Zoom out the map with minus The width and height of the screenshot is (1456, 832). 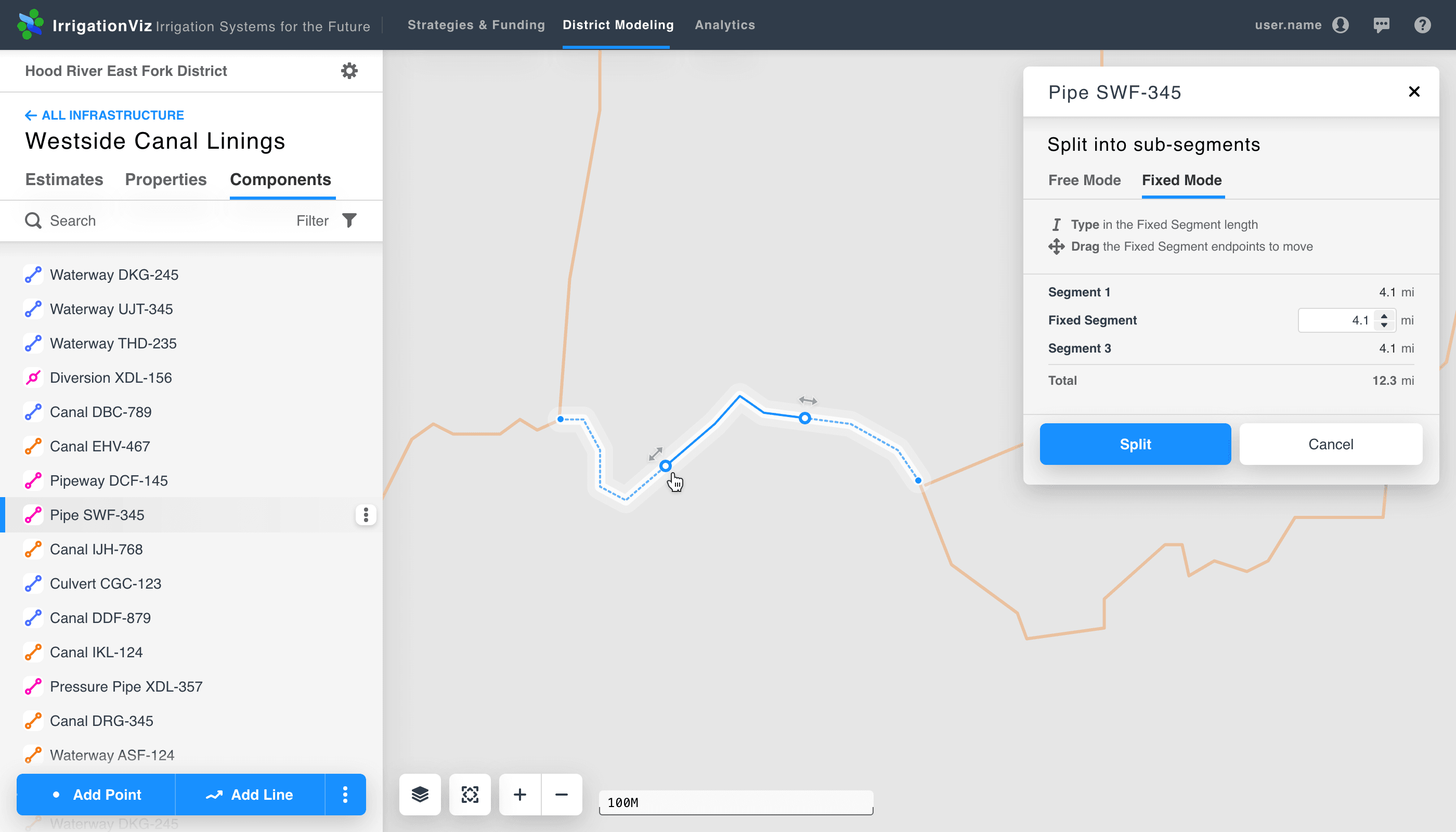(562, 794)
